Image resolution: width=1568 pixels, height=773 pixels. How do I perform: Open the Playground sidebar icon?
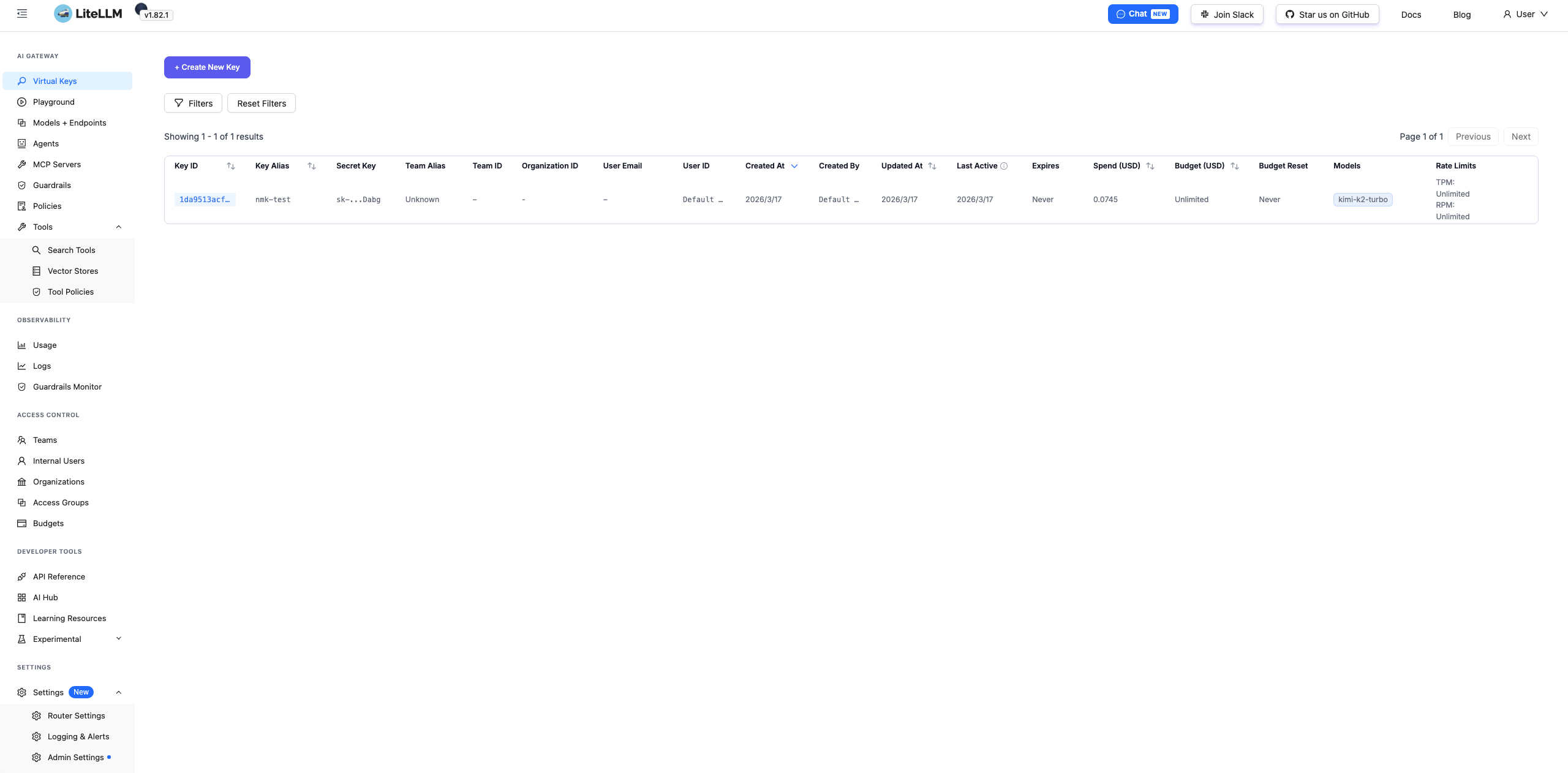[22, 102]
